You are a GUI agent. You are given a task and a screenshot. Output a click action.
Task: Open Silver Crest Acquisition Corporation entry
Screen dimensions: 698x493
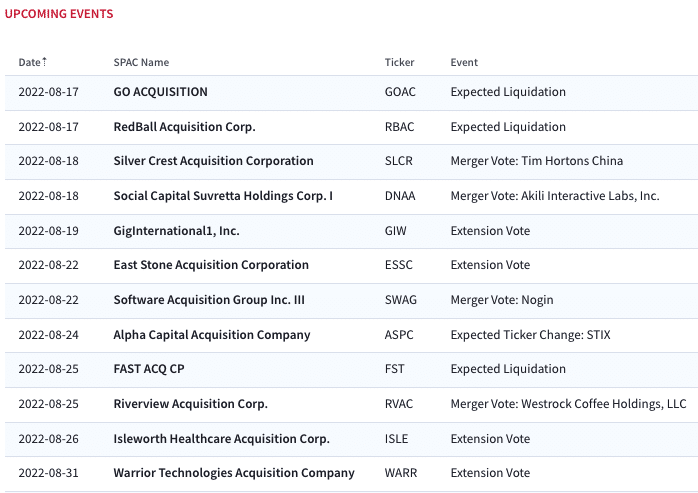pos(213,161)
